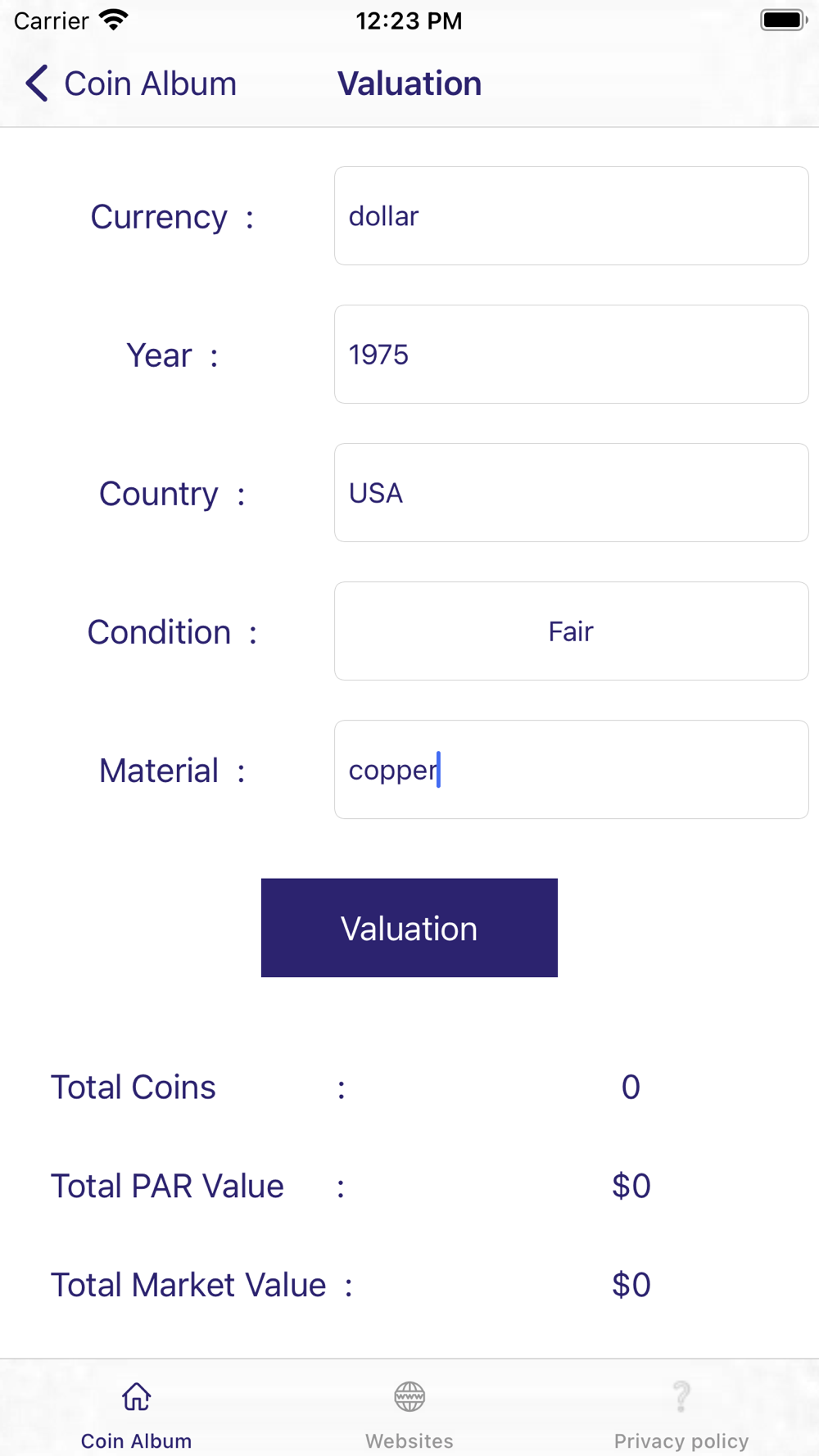This screenshot has width=819, height=1456.
Task: Focus the Material field containing copper
Action: (x=572, y=770)
